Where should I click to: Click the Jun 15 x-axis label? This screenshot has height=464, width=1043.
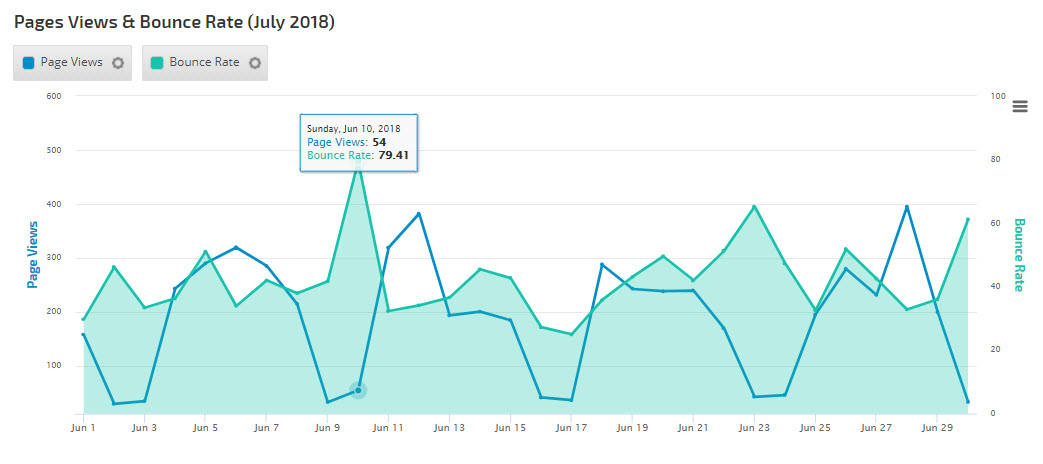tap(510, 427)
